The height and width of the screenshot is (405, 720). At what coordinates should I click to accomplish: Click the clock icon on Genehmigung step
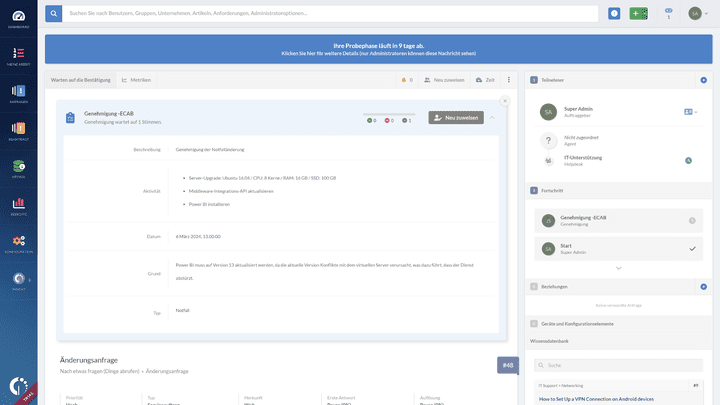tap(692, 220)
